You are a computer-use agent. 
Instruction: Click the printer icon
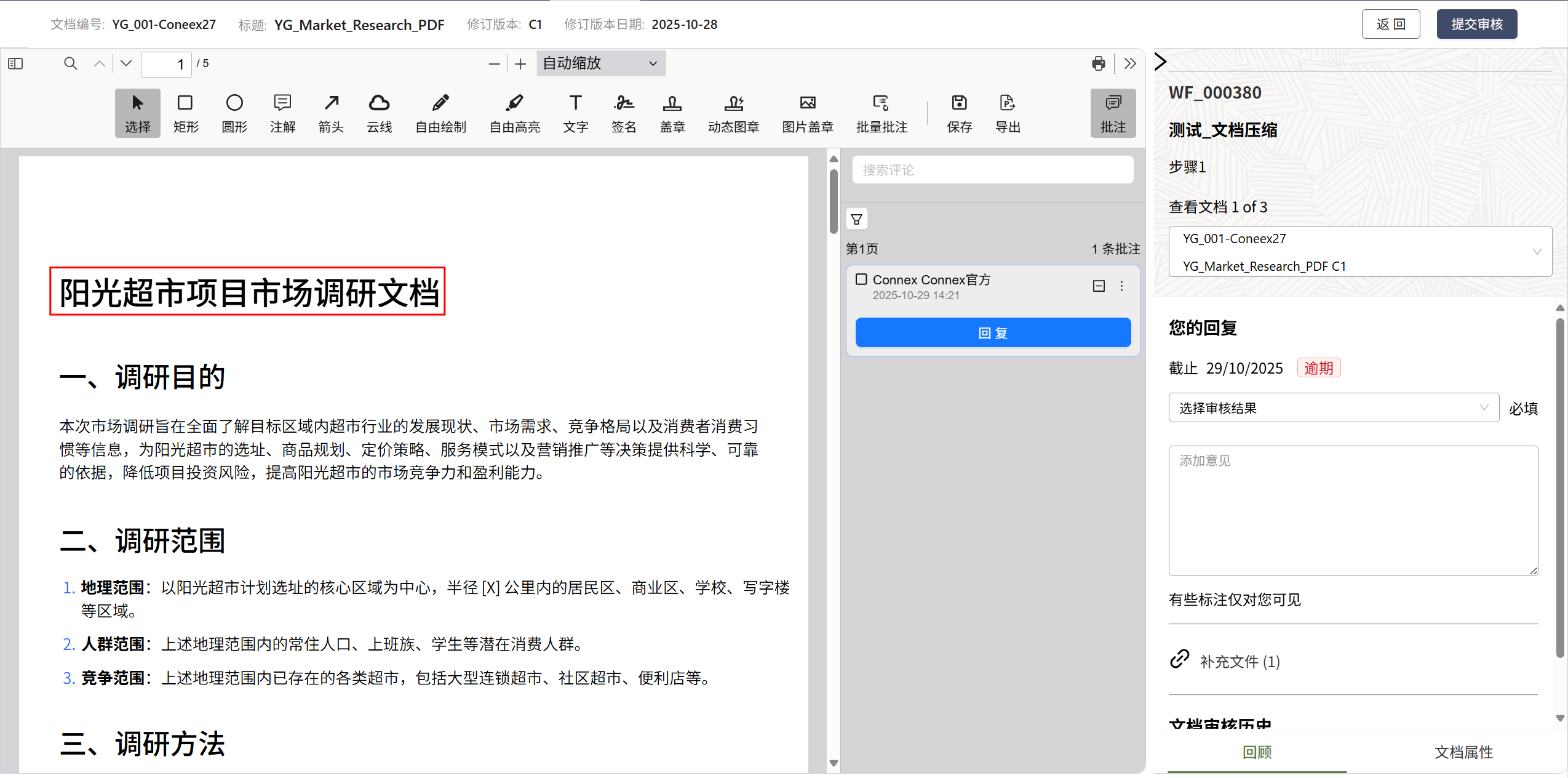tap(1098, 63)
